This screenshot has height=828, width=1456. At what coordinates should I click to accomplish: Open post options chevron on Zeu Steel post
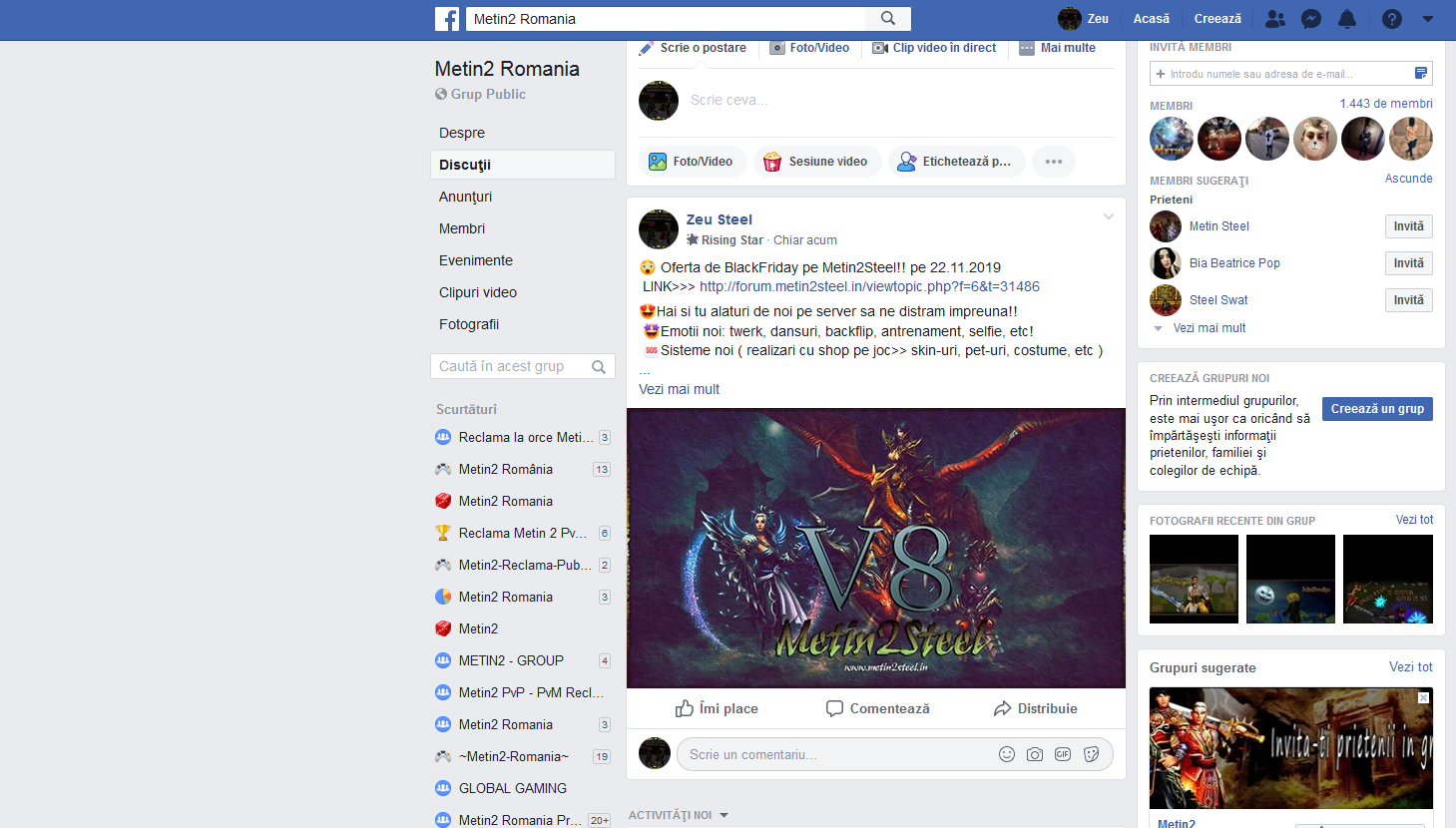tap(1108, 217)
